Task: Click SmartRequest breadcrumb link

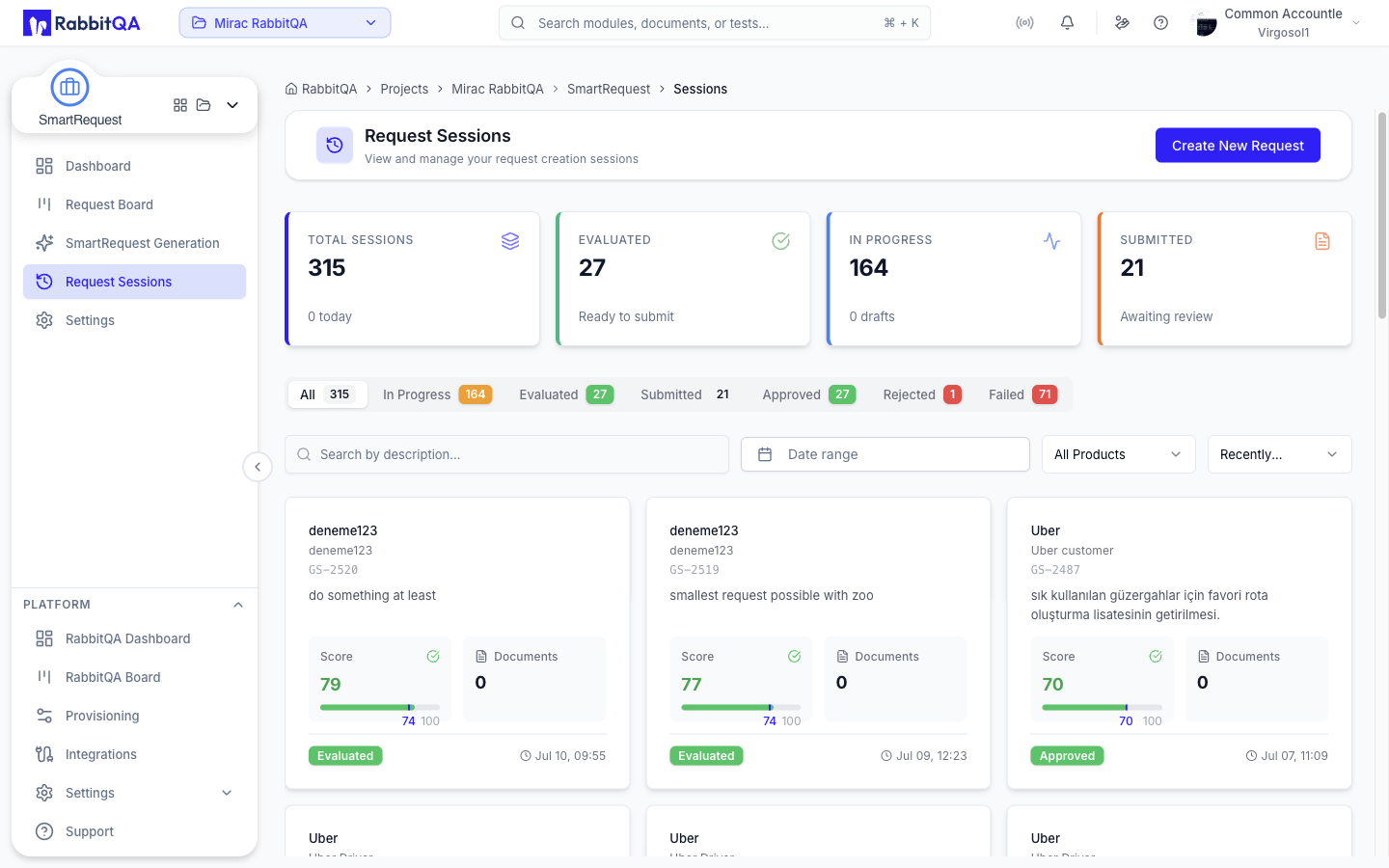Action: point(609,89)
